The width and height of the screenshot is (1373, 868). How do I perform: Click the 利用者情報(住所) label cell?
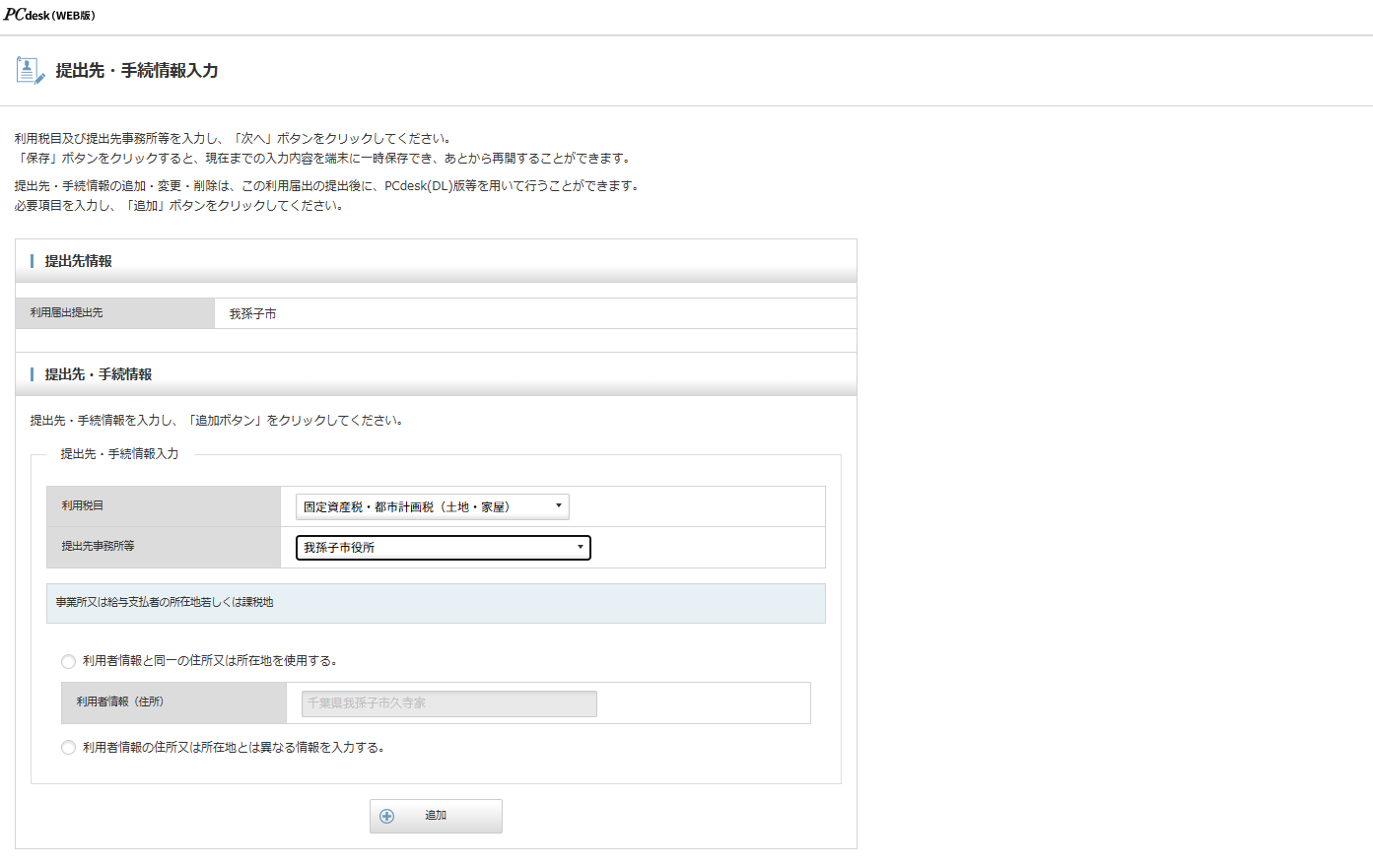173,702
